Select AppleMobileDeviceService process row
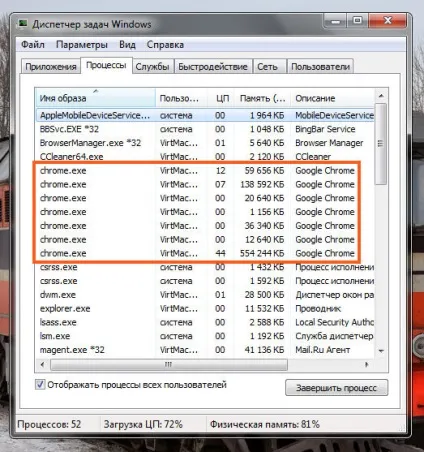Viewport: 424px width, 452px height. coord(205,115)
